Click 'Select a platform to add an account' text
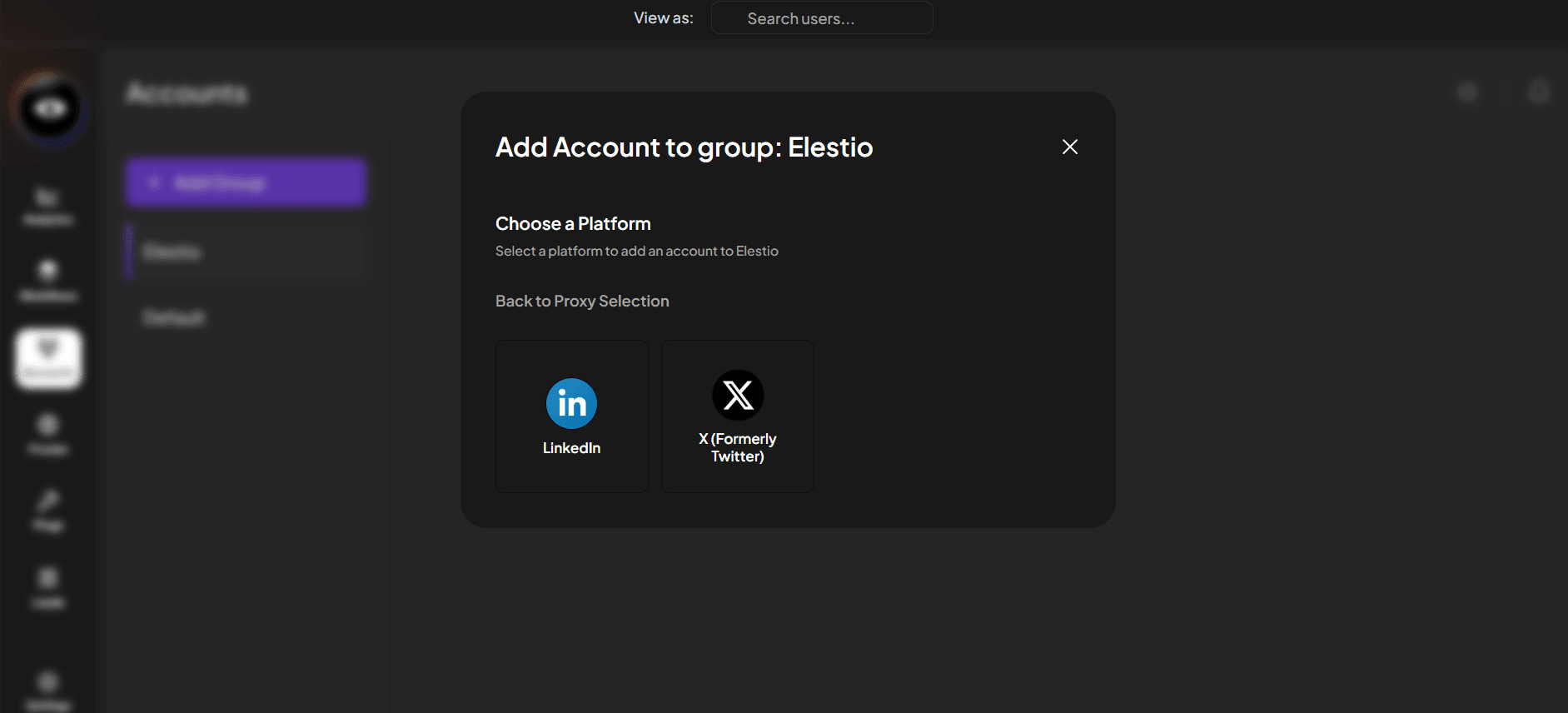The width and height of the screenshot is (1568, 713). tap(637, 251)
